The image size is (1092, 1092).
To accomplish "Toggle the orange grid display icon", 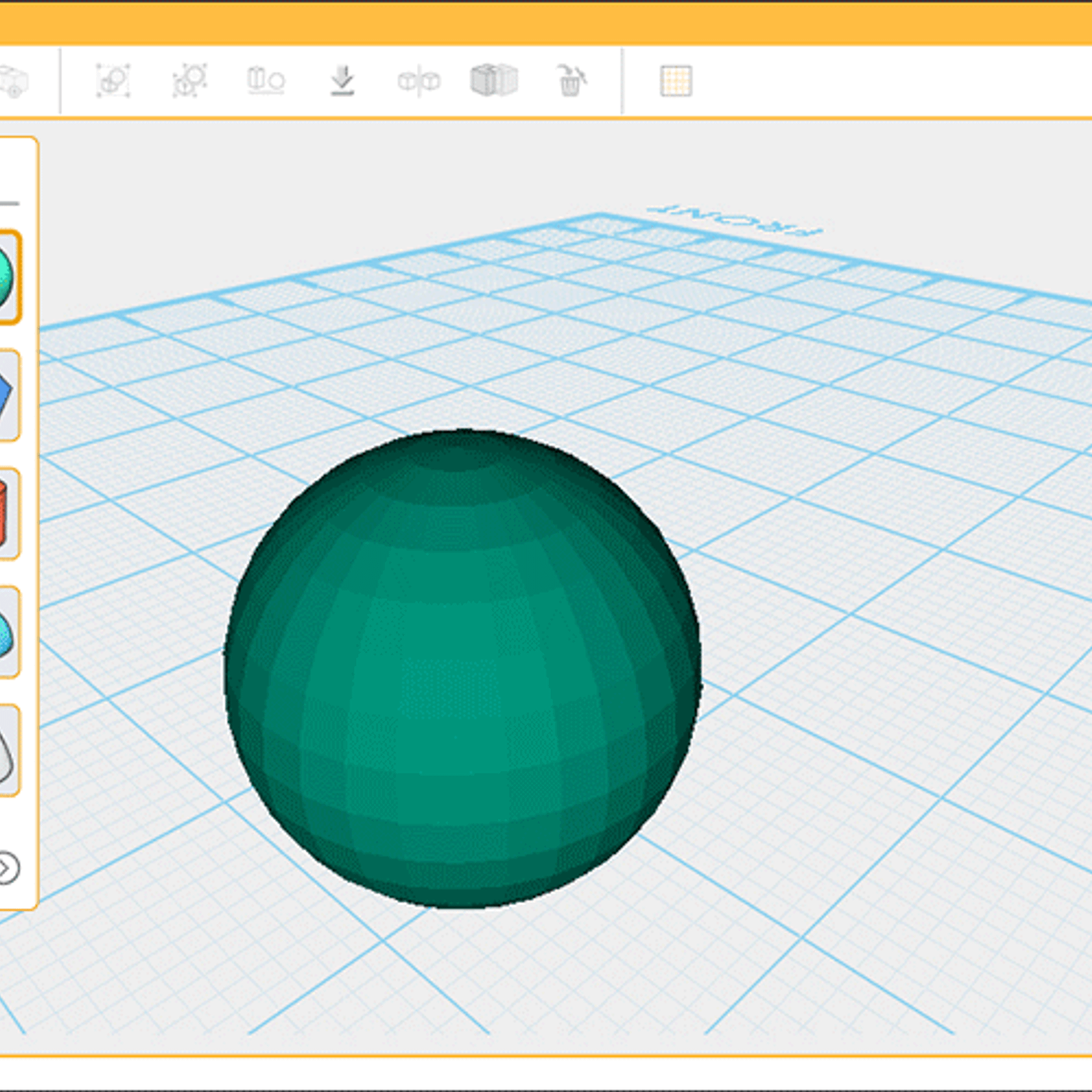I will 676,81.
